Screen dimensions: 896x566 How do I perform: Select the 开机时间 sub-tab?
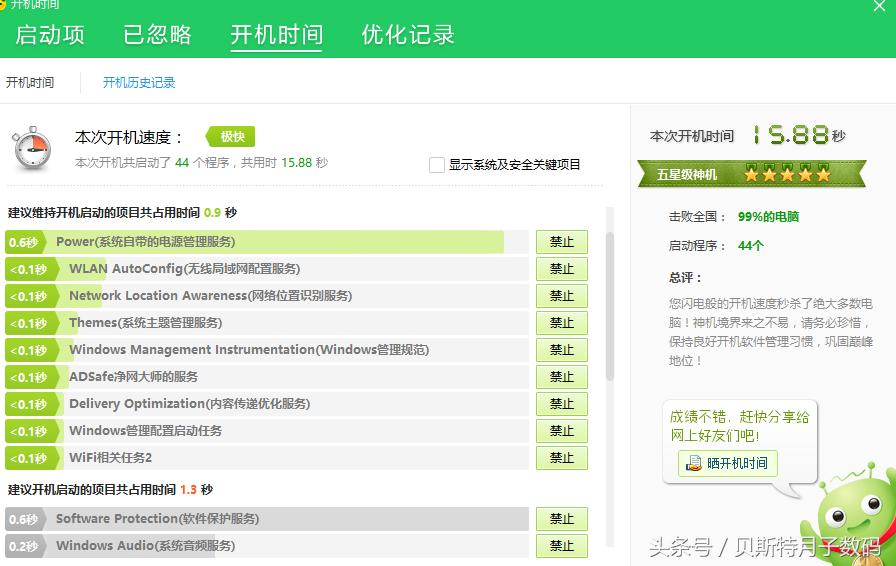[x=30, y=83]
